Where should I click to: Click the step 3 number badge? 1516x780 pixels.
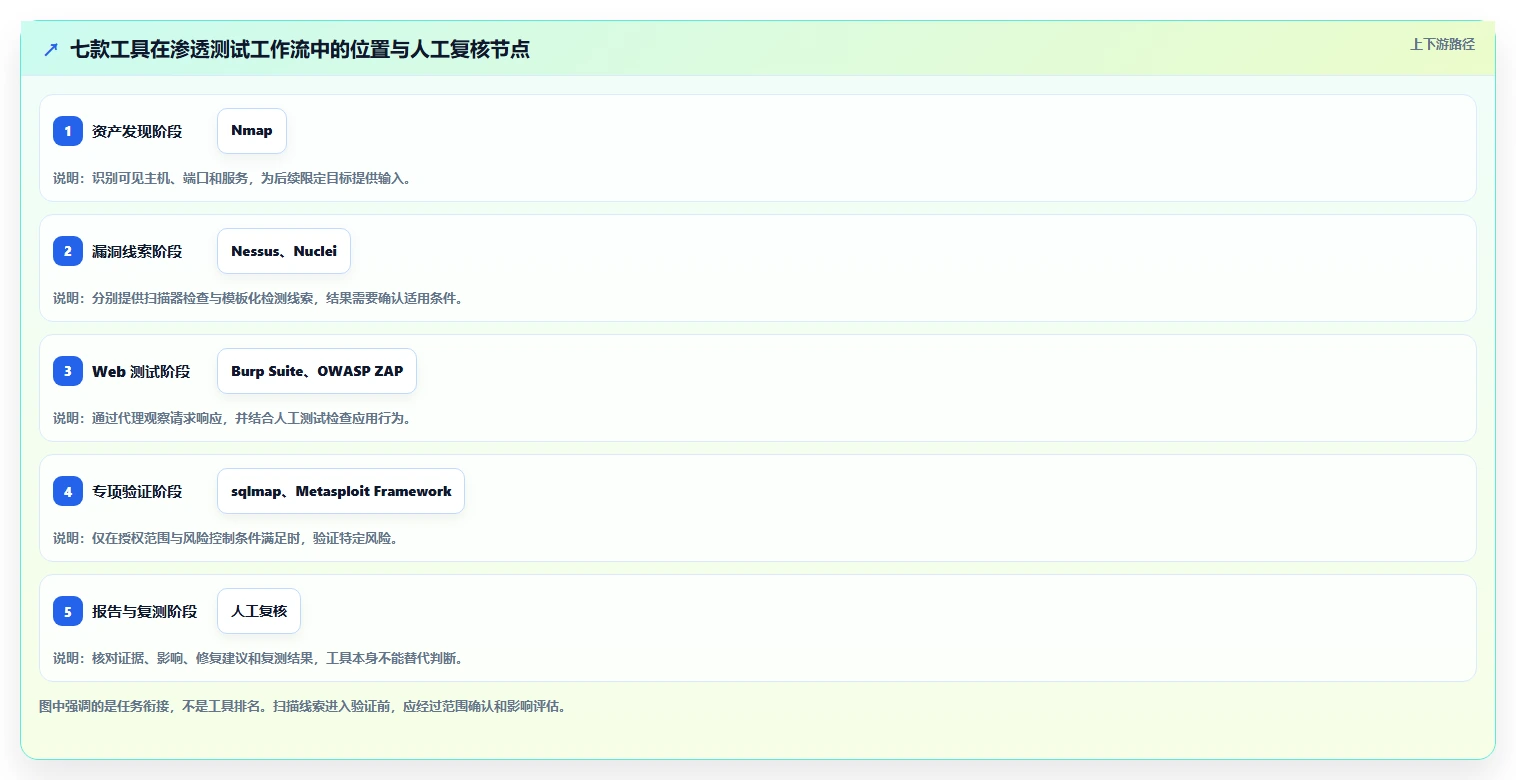click(68, 371)
